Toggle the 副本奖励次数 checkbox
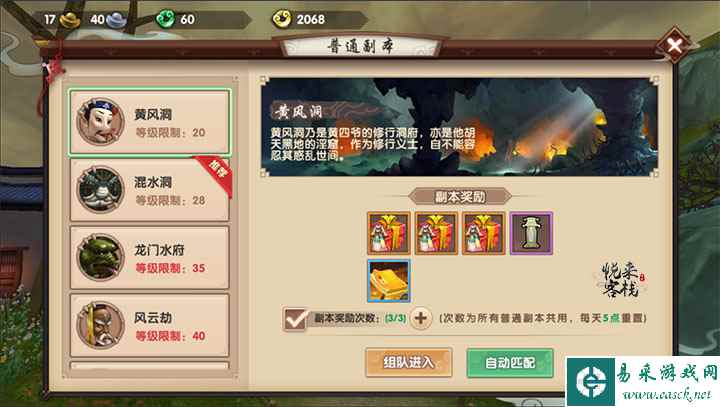This screenshot has width=720, height=407. (295, 318)
